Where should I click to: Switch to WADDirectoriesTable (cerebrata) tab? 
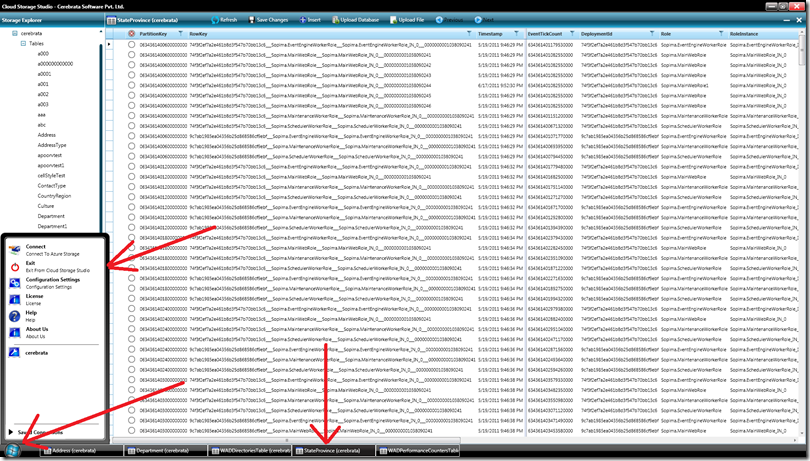[x=250, y=451]
